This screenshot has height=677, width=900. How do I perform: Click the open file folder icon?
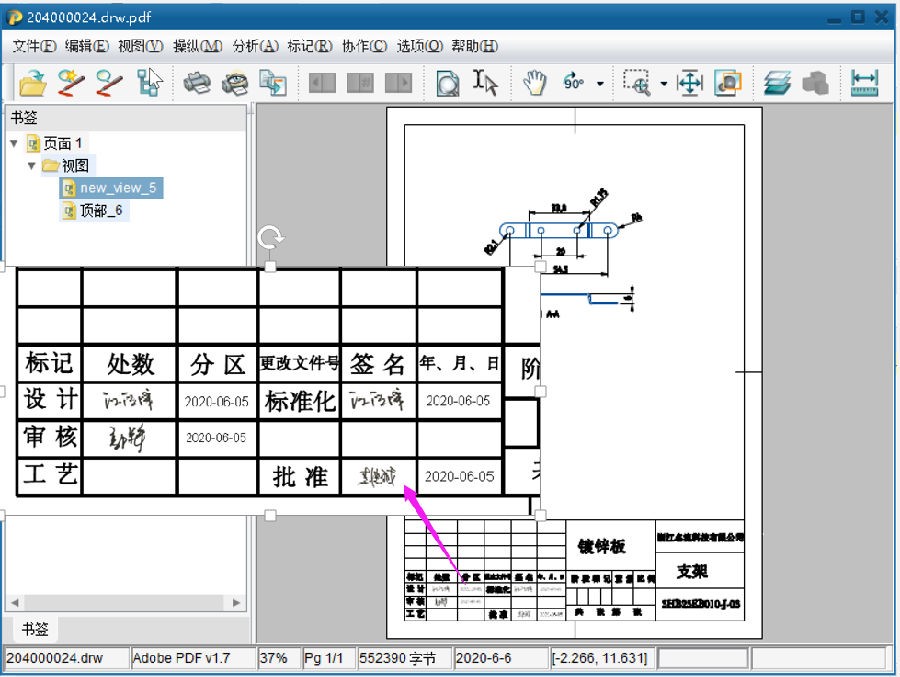pos(32,82)
